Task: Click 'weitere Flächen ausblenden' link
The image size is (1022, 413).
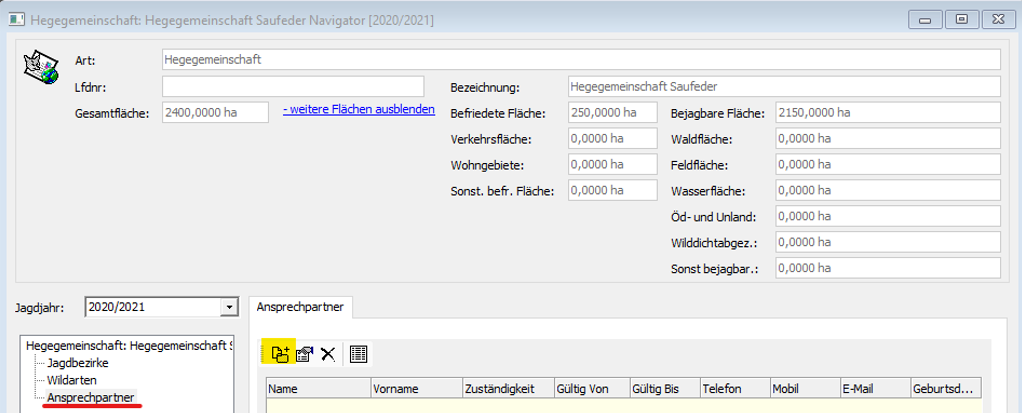Action: pyautogui.click(x=359, y=109)
